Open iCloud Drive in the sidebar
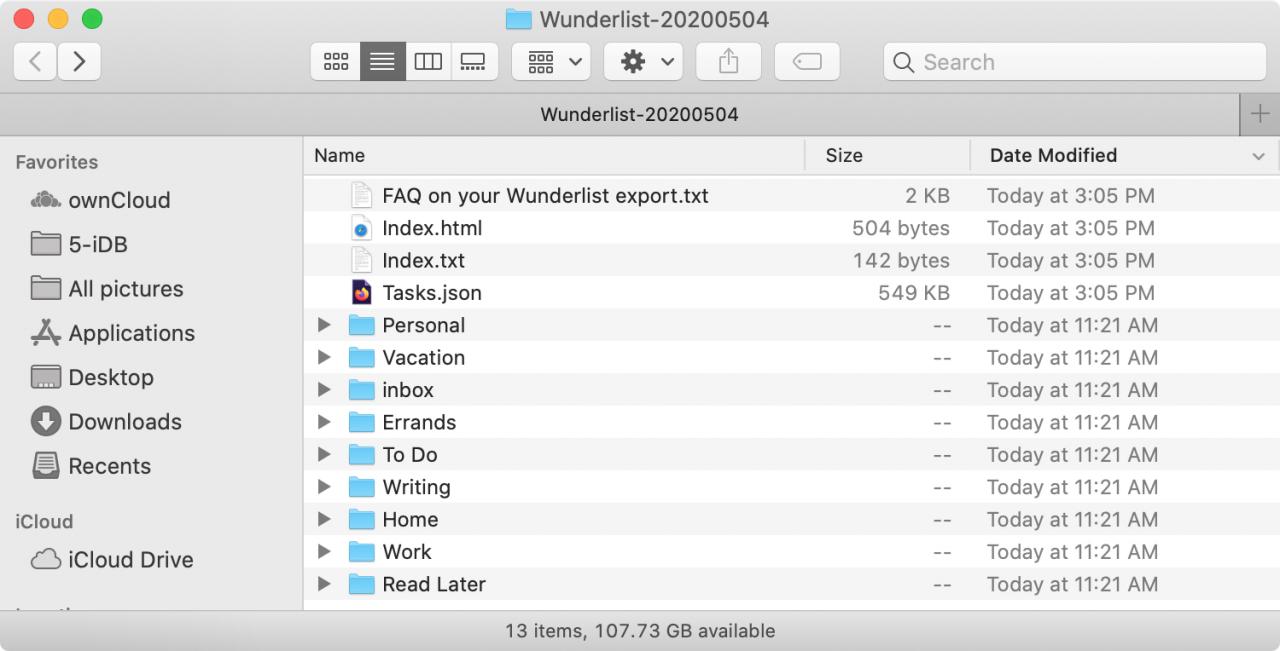The height and width of the screenshot is (651, 1280). pos(112,560)
